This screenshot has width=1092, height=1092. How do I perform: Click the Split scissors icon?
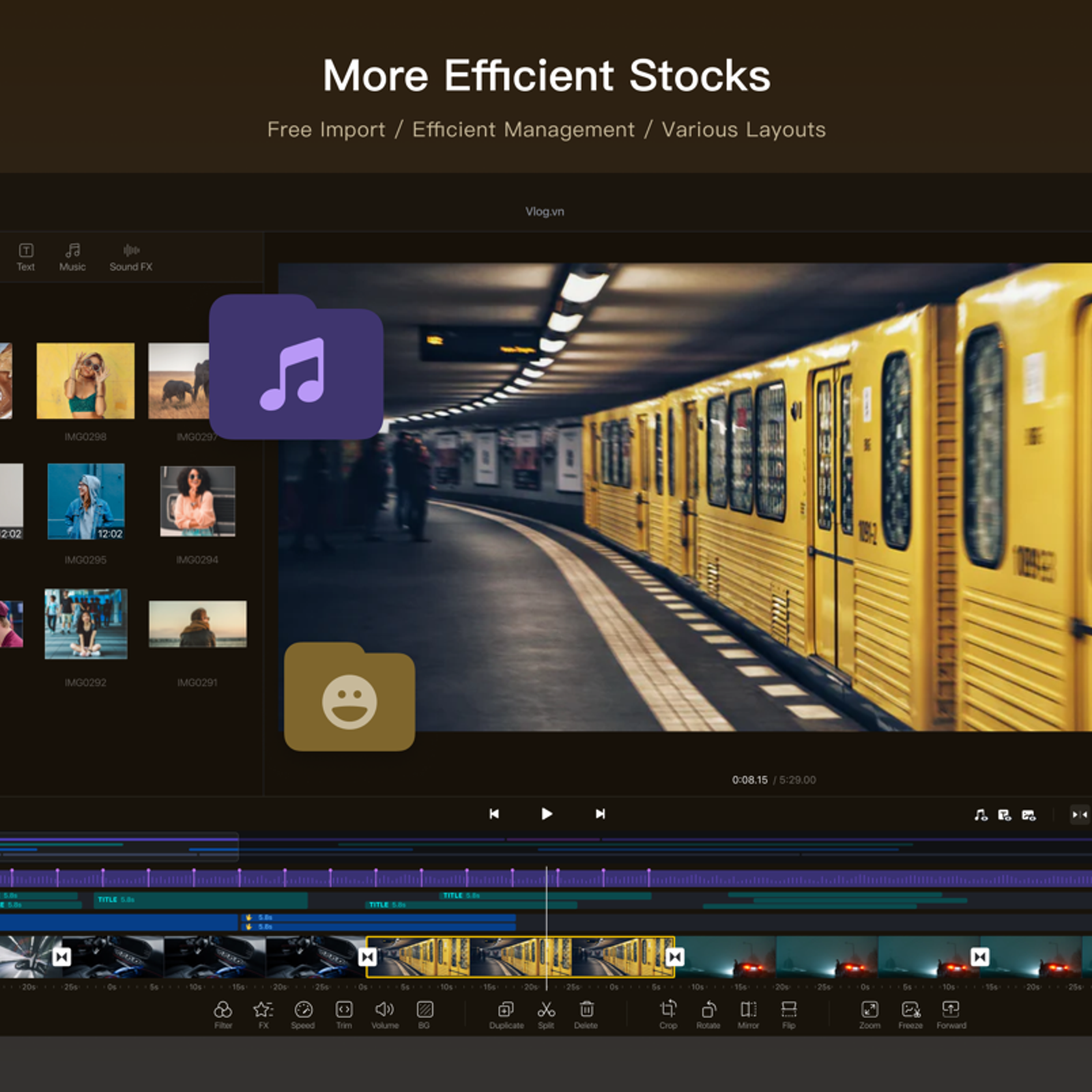pyautogui.click(x=546, y=1014)
